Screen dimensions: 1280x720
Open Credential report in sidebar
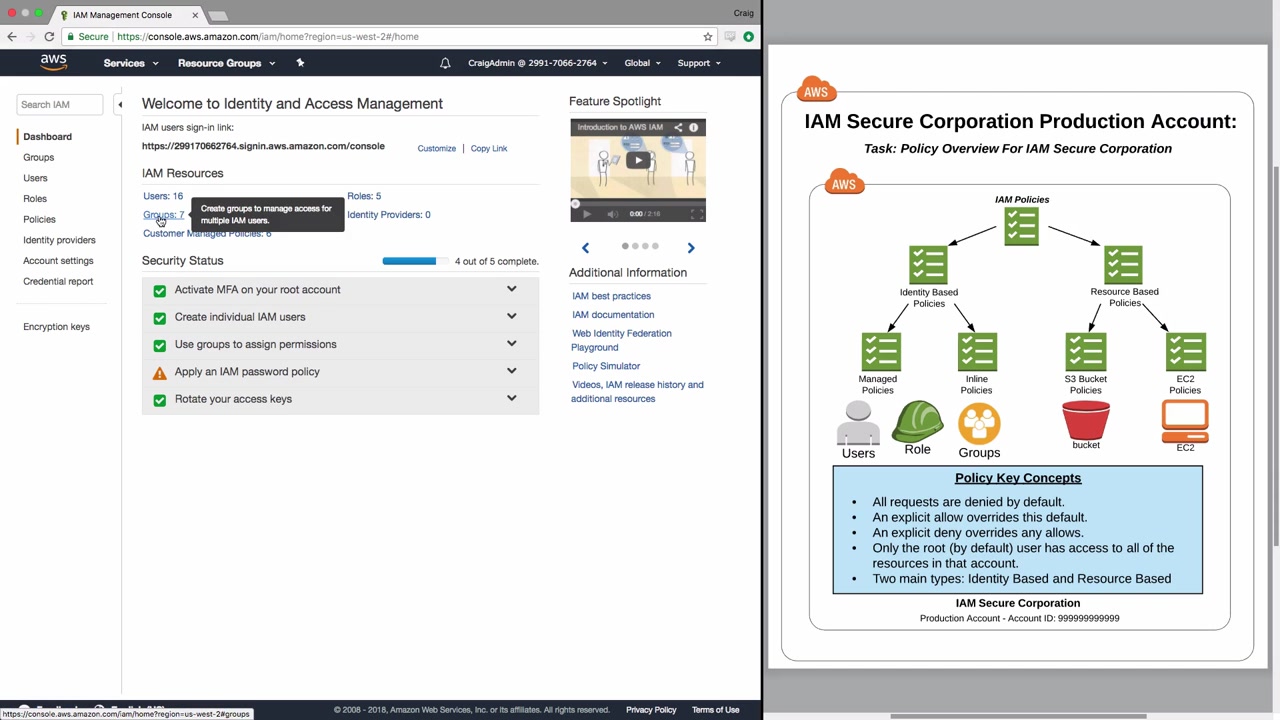(58, 281)
